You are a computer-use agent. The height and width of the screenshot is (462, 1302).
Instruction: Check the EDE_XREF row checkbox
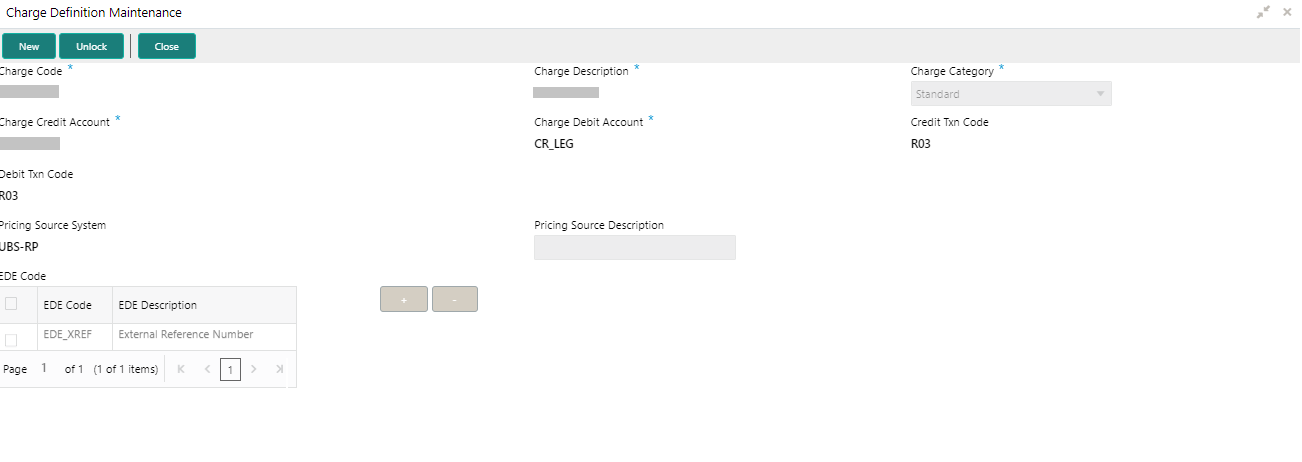[x=11, y=340]
